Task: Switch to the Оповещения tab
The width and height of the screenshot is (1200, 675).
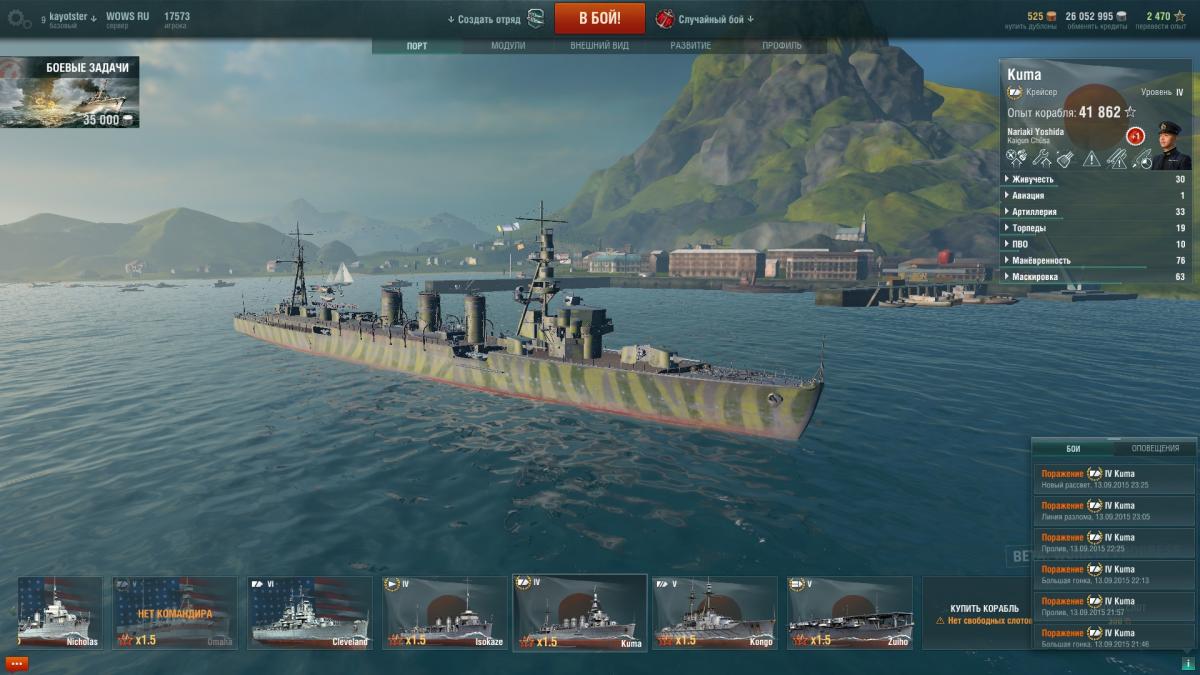Action: click(1155, 448)
